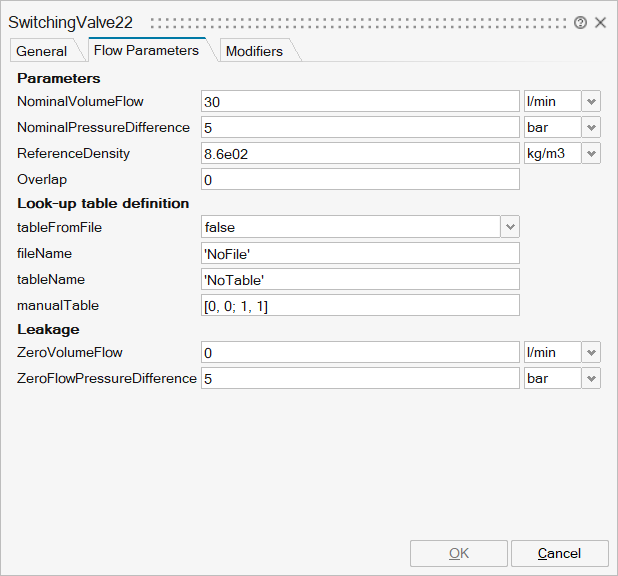Screen dimensions: 618x576
Task: Select the Flow Parameters tab
Action: coord(146,50)
